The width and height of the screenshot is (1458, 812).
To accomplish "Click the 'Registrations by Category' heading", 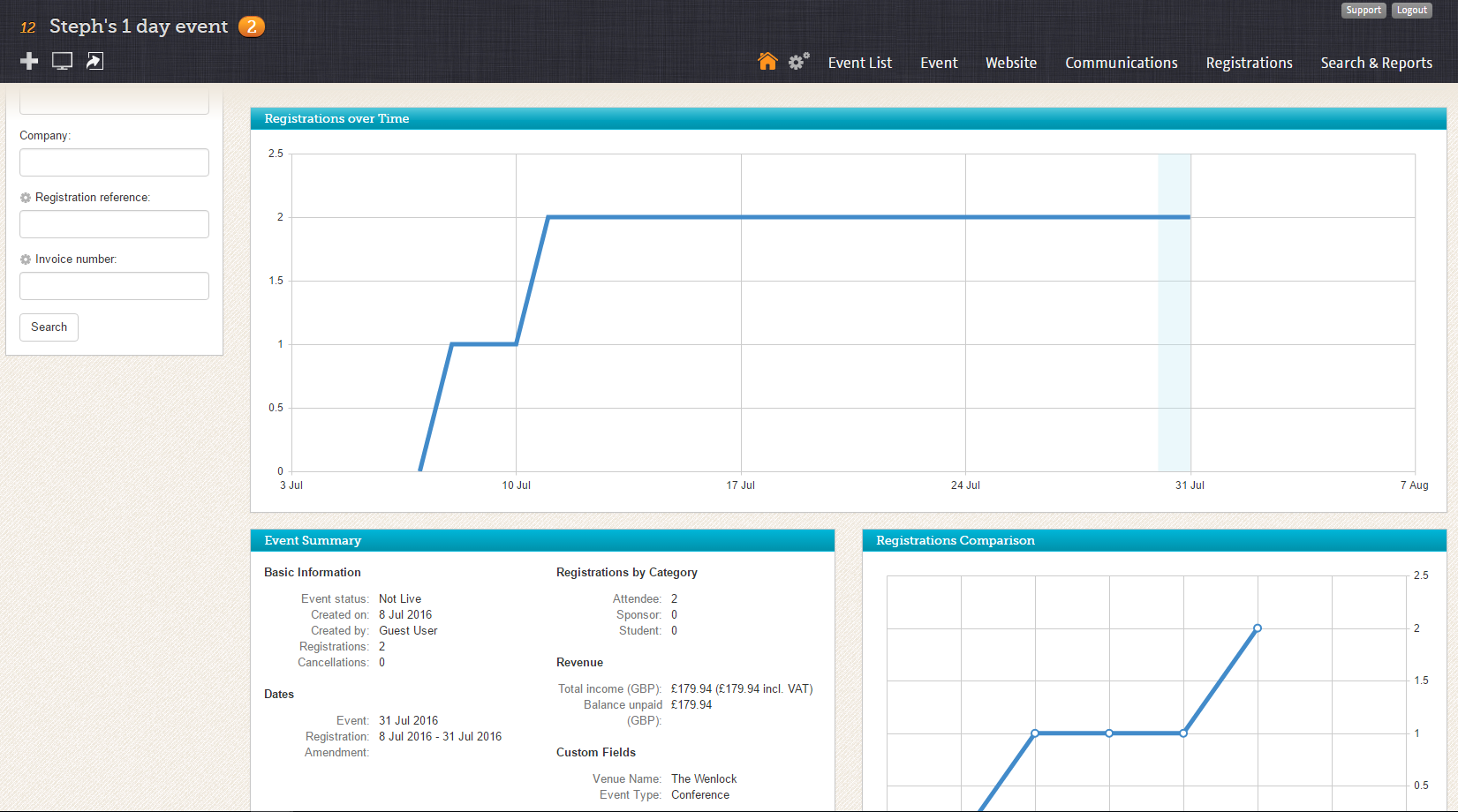I will (x=627, y=573).
